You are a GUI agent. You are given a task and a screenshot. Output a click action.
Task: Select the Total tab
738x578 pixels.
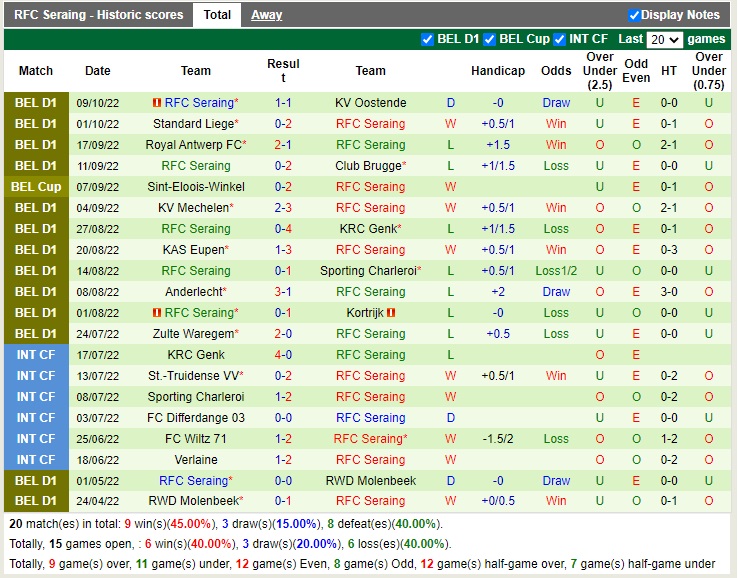point(217,15)
